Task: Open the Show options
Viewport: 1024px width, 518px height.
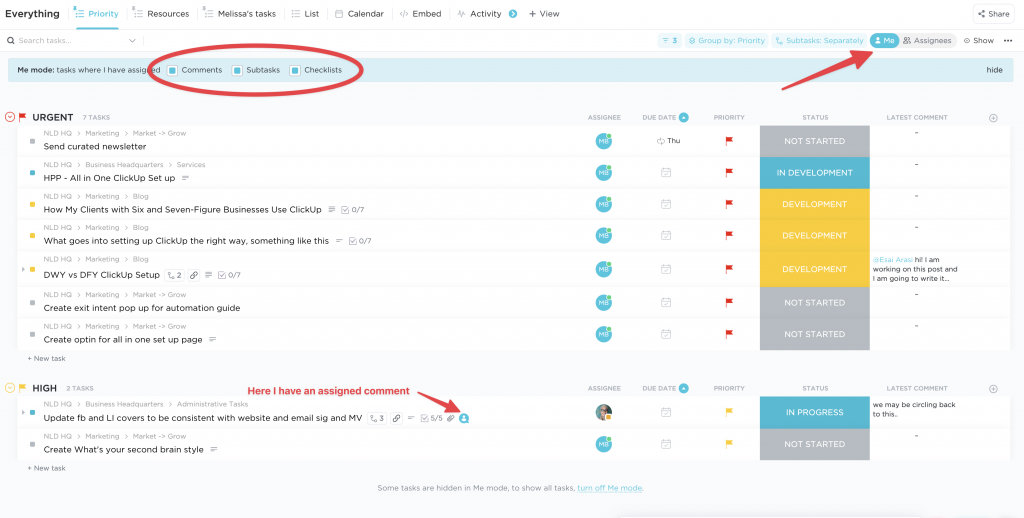Action: pos(978,40)
